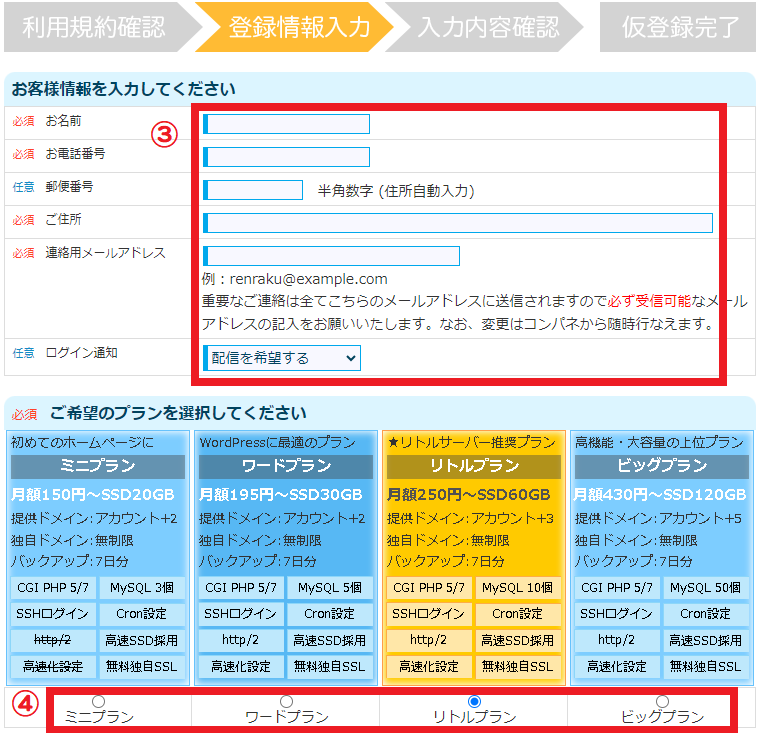The image size is (760, 733).
Task: Select the ビッグプラン radio button
Action: (662, 702)
